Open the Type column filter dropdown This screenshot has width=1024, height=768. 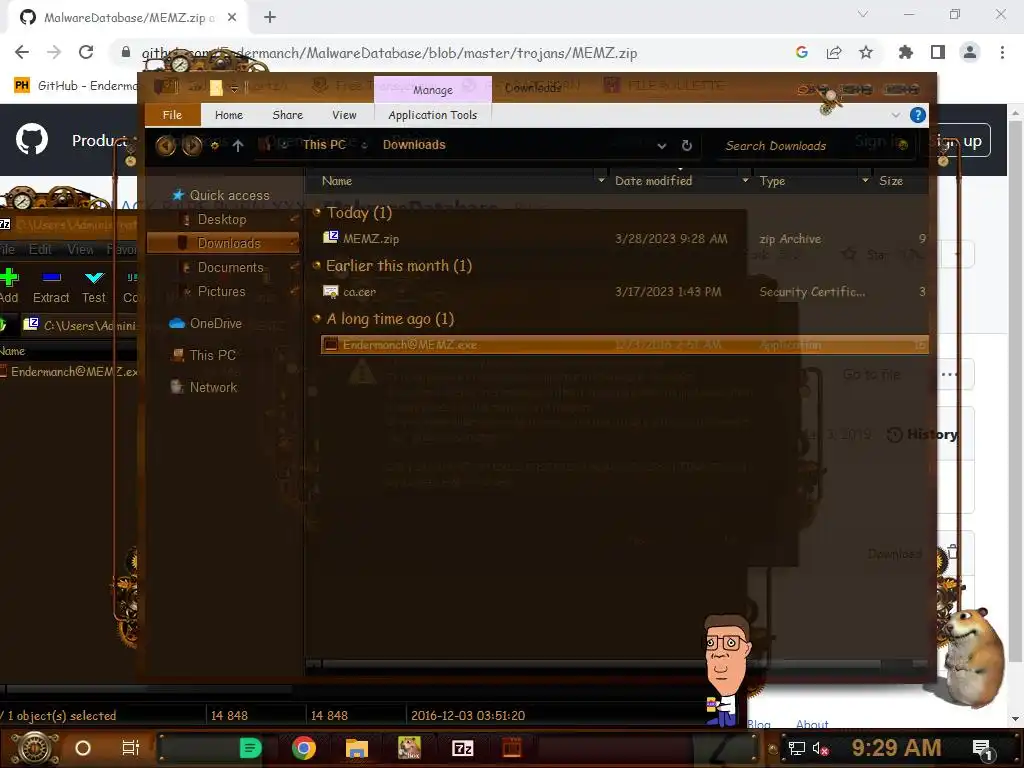[x=865, y=180]
